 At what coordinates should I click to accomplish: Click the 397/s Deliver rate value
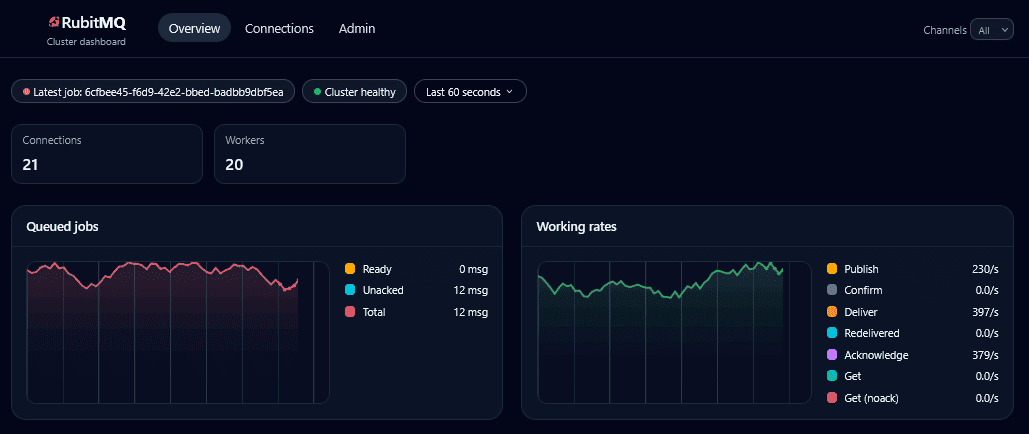pos(985,312)
